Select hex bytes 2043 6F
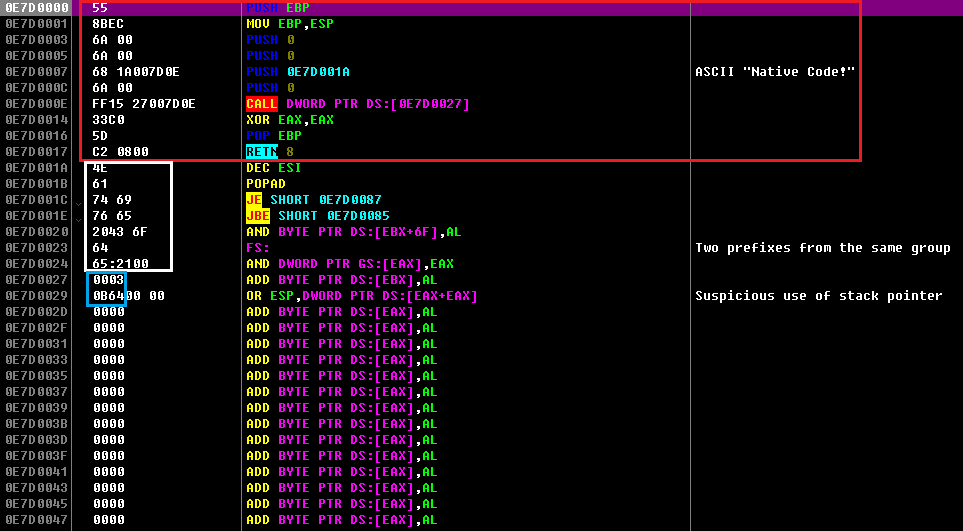The width and height of the screenshot is (963, 531). click(x=120, y=231)
